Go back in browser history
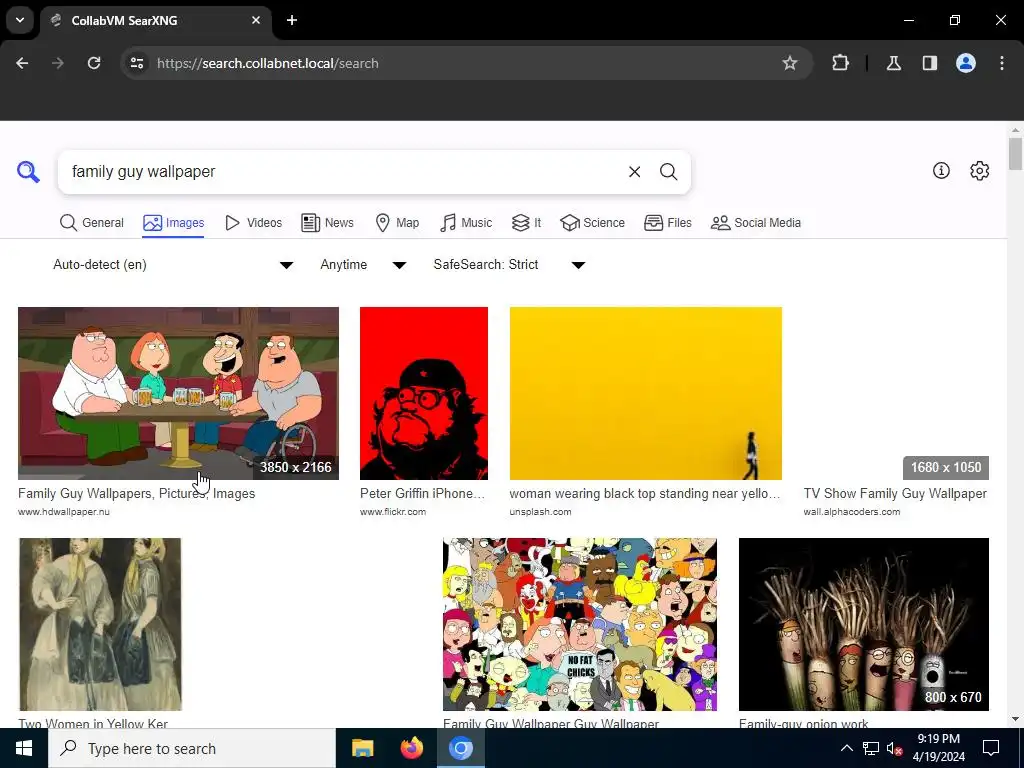 [x=22, y=63]
